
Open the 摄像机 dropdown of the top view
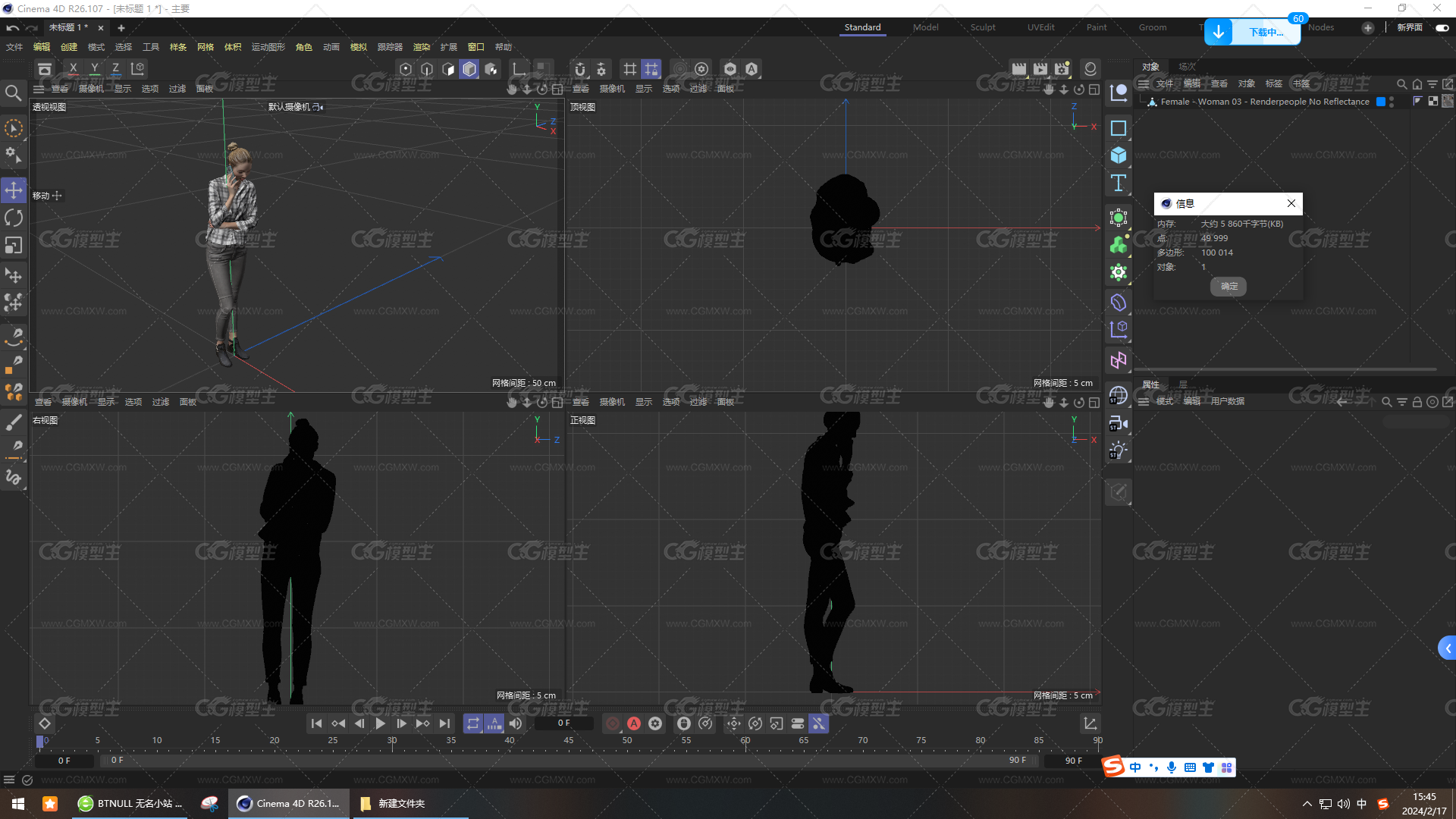click(612, 89)
